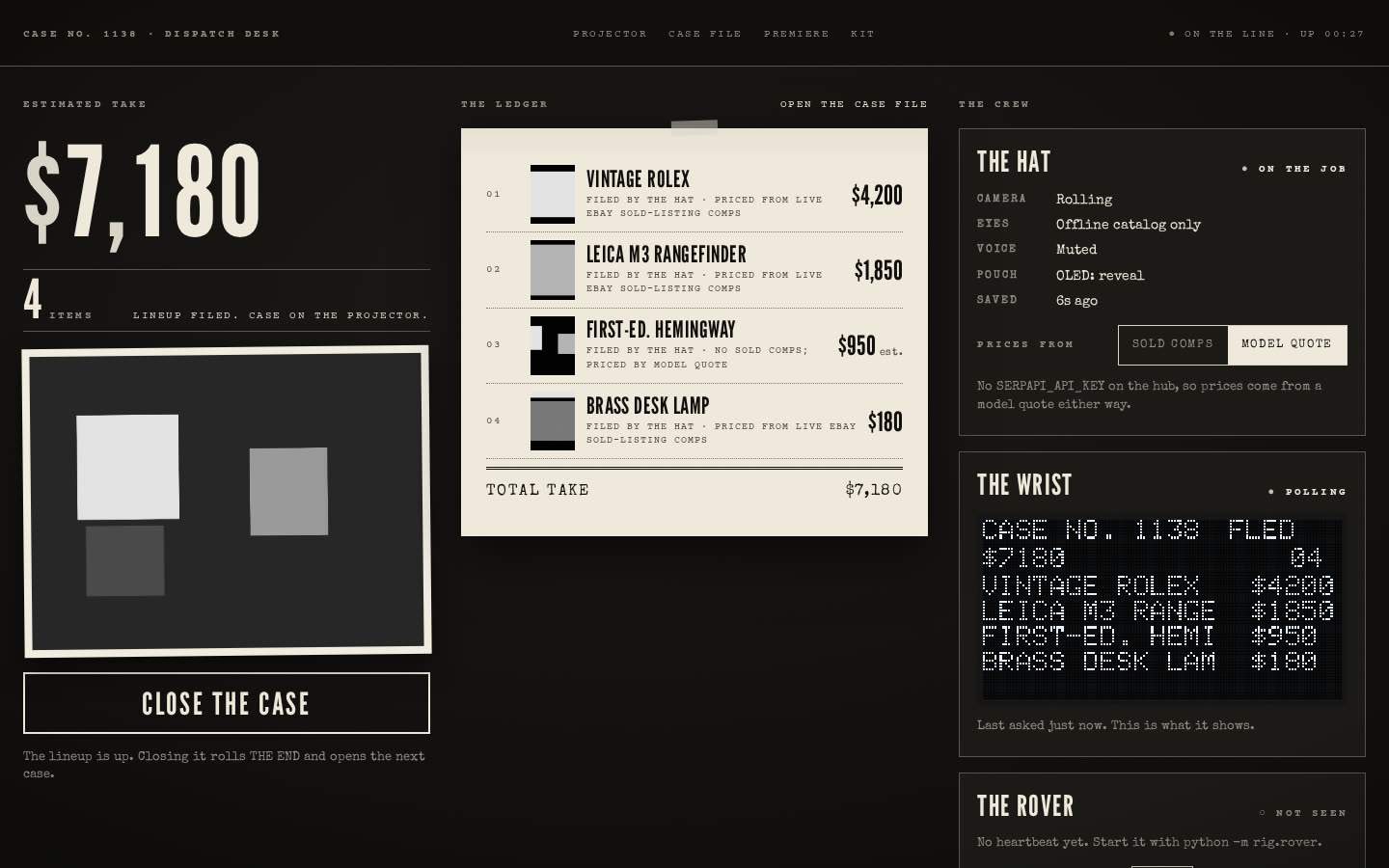The width and height of the screenshot is (1389, 868).
Task: Switch prices to Sold Comps
Action: (1173, 344)
